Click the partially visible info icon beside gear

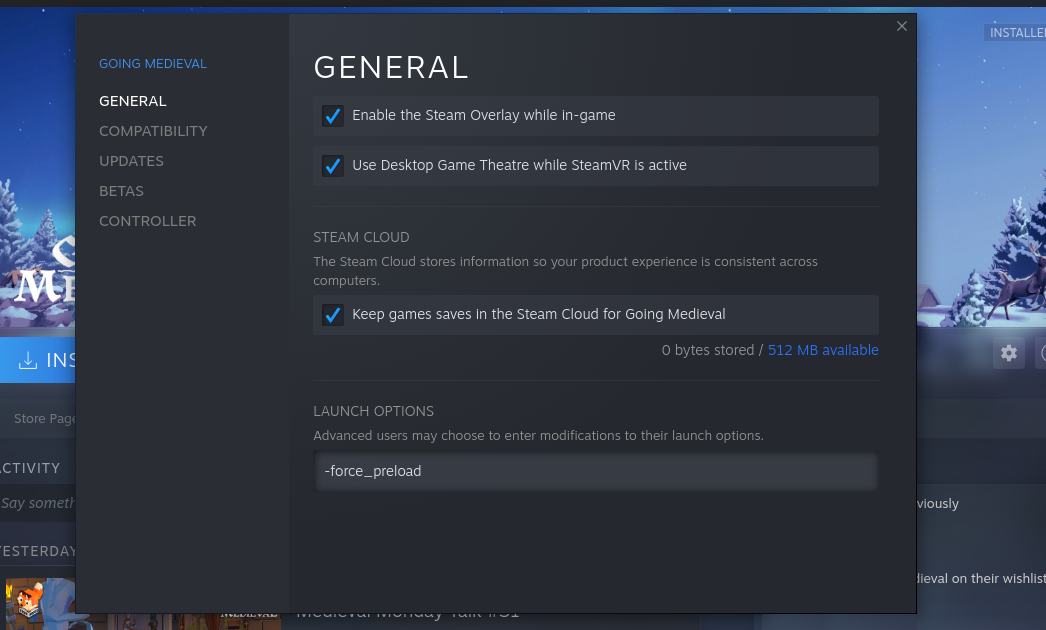1041,353
